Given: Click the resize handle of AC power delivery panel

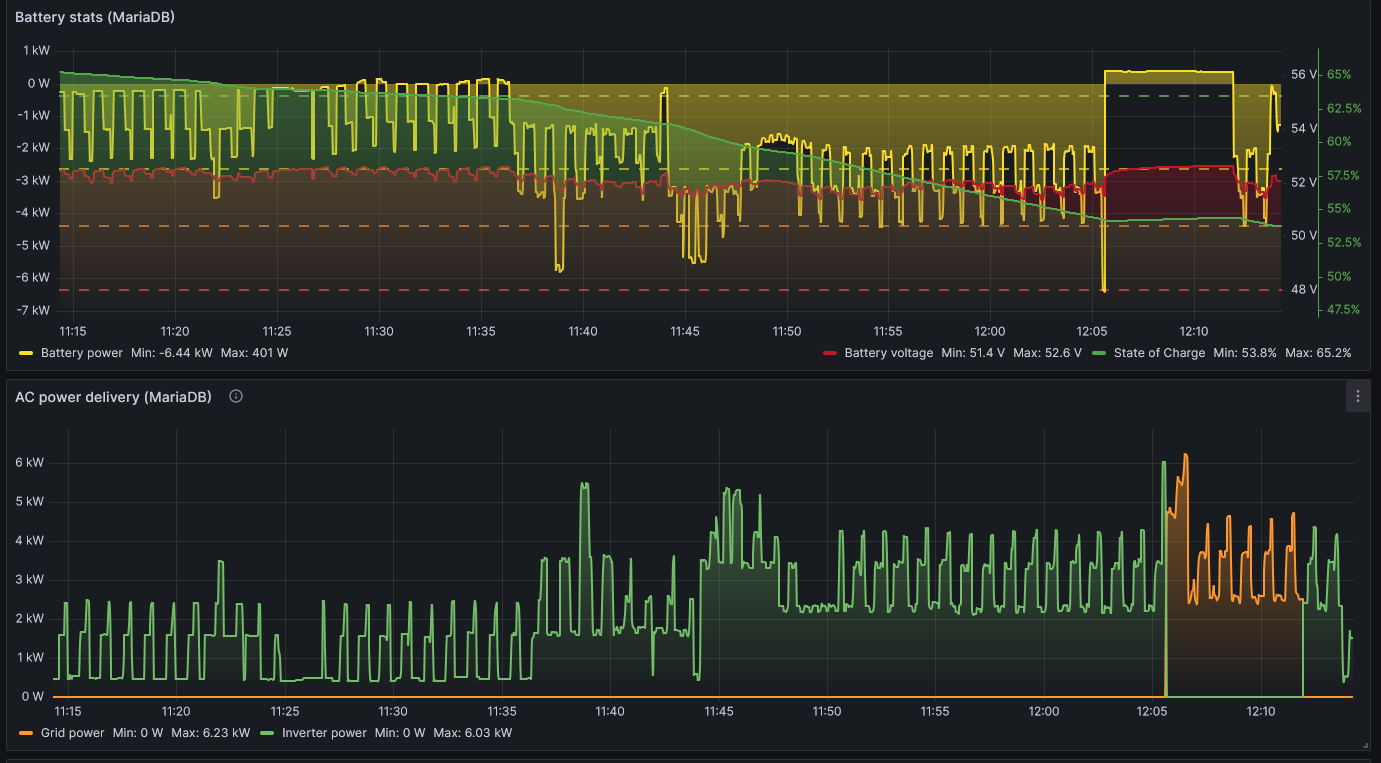Looking at the screenshot, I should [1366, 745].
